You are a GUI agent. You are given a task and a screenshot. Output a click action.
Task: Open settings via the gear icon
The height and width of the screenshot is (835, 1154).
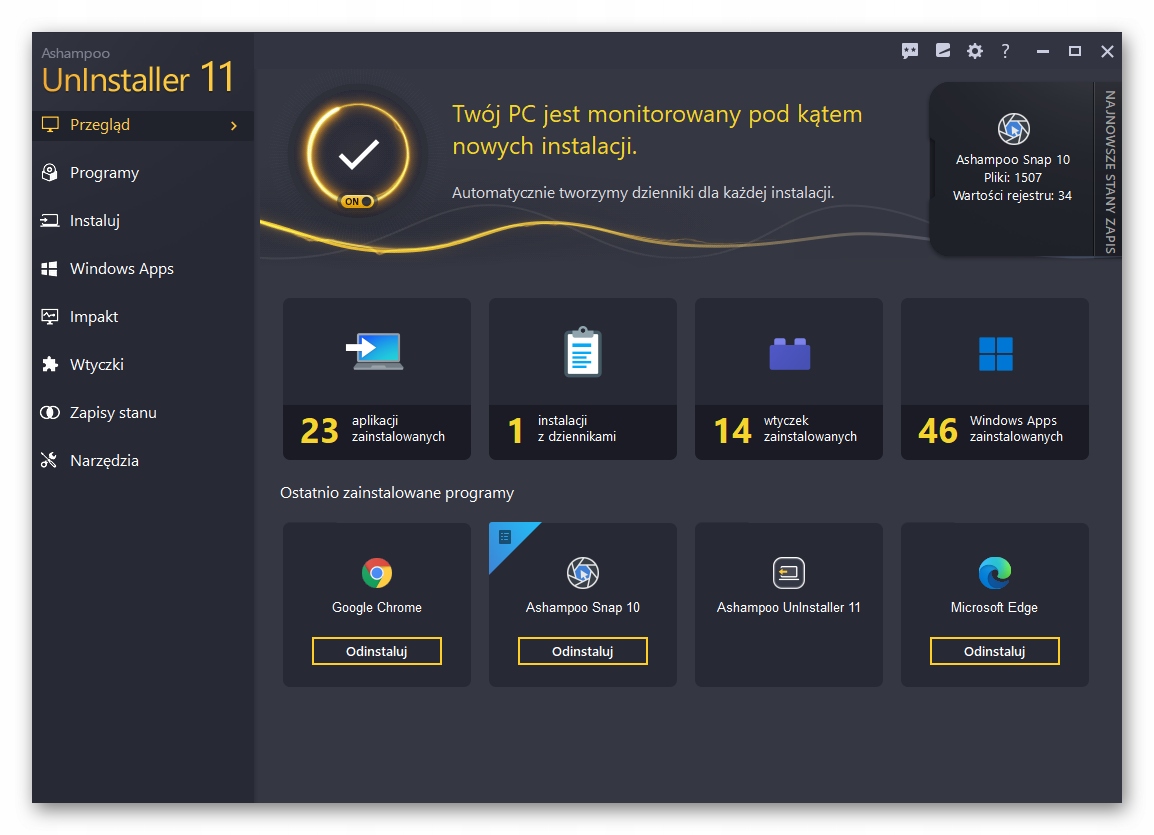pyautogui.click(x=974, y=51)
